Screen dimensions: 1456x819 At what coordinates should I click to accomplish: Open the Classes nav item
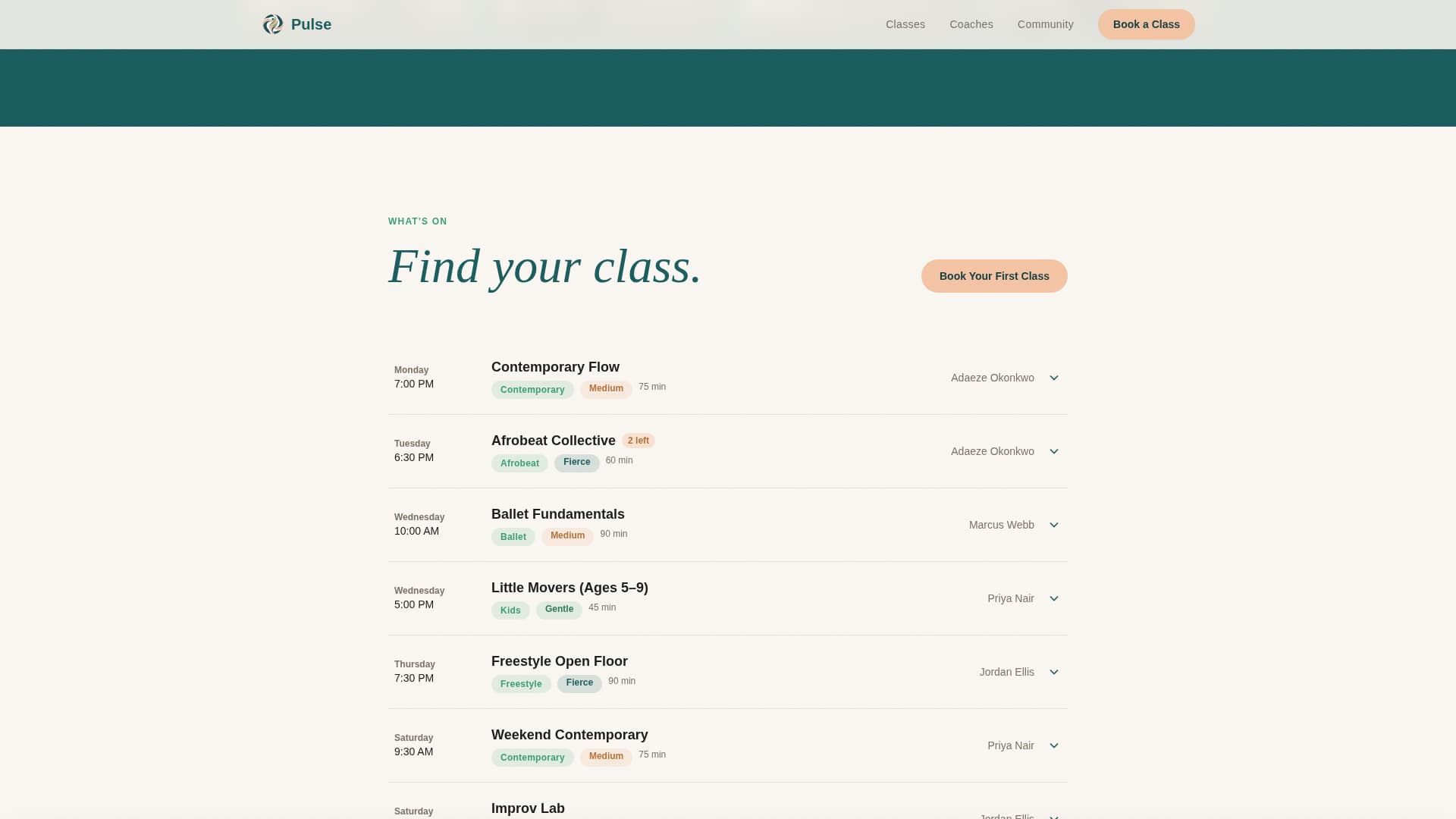(x=905, y=24)
